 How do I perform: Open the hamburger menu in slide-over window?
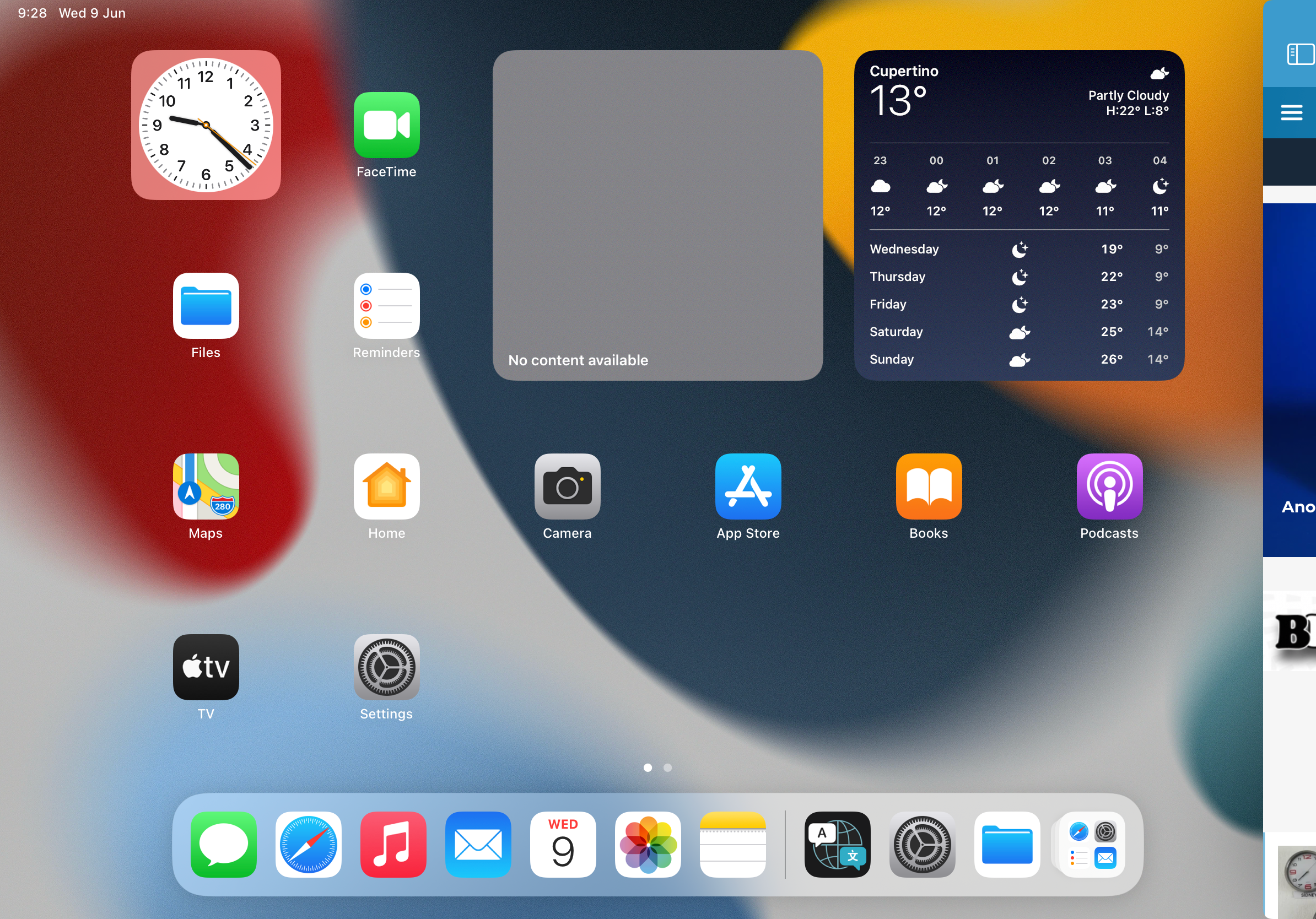(1291, 112)
